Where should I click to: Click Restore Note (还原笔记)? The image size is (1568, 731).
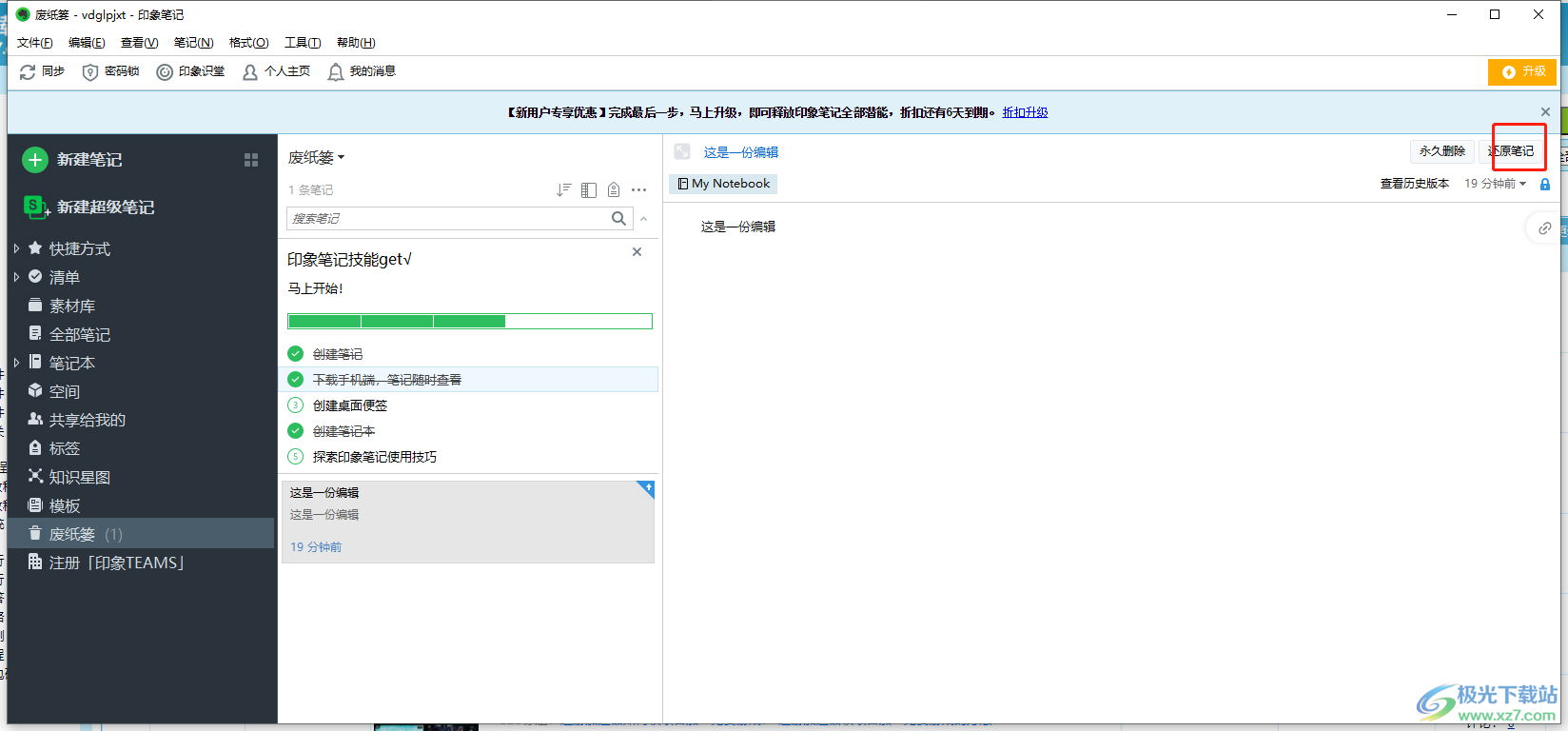click(1511, 151)
